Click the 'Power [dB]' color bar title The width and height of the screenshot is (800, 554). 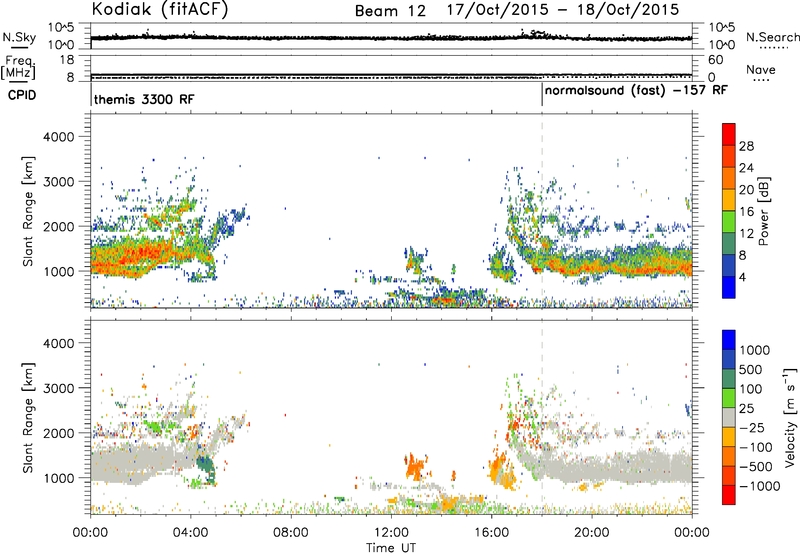point(763,211)
